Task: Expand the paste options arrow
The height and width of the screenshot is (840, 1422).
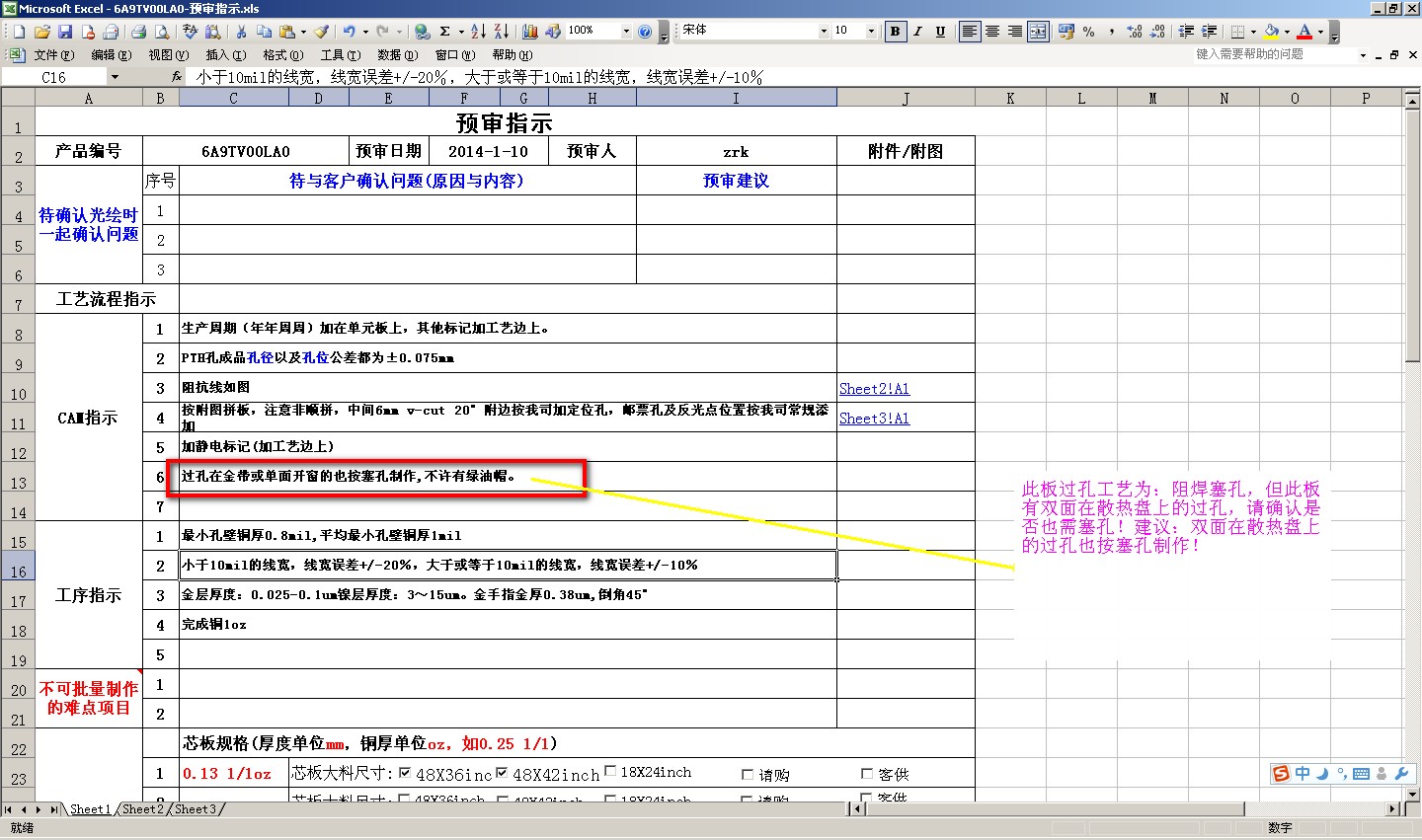Action: pyautogui.click(x=303, y=32)
